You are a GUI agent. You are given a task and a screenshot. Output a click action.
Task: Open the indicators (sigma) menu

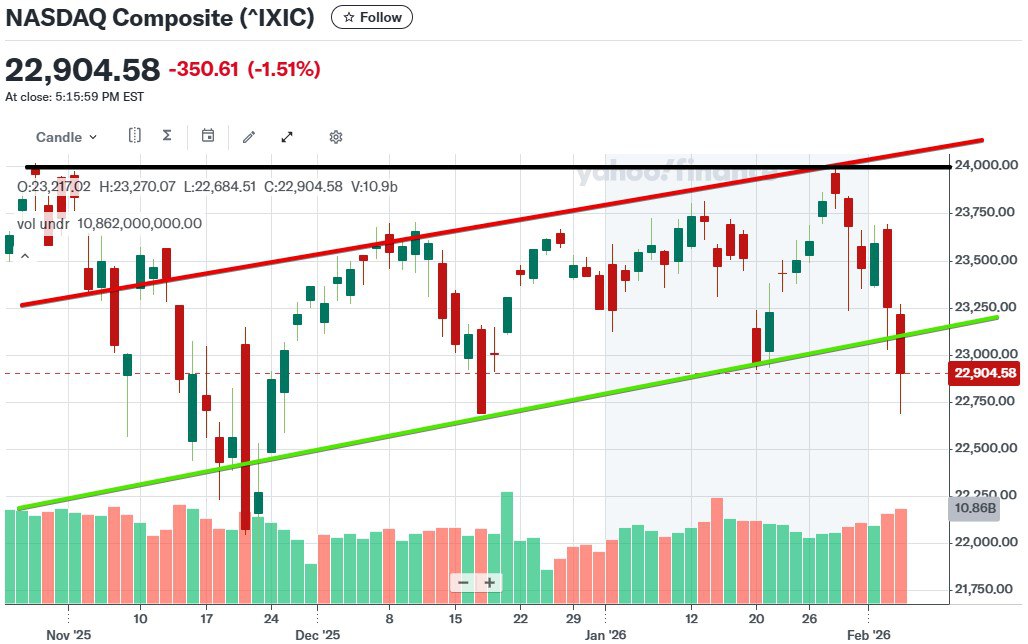[x=167, y=136]
